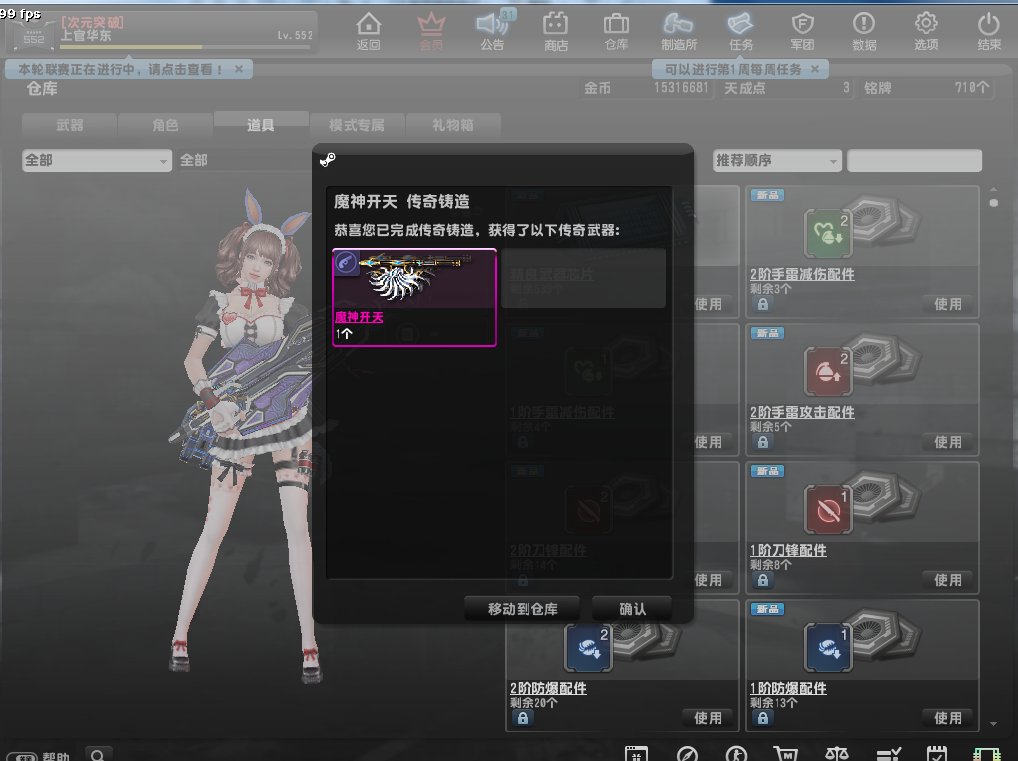Click 使用 for 1阶刀锋配件
1018x761 pixels.
coord(947,580)
